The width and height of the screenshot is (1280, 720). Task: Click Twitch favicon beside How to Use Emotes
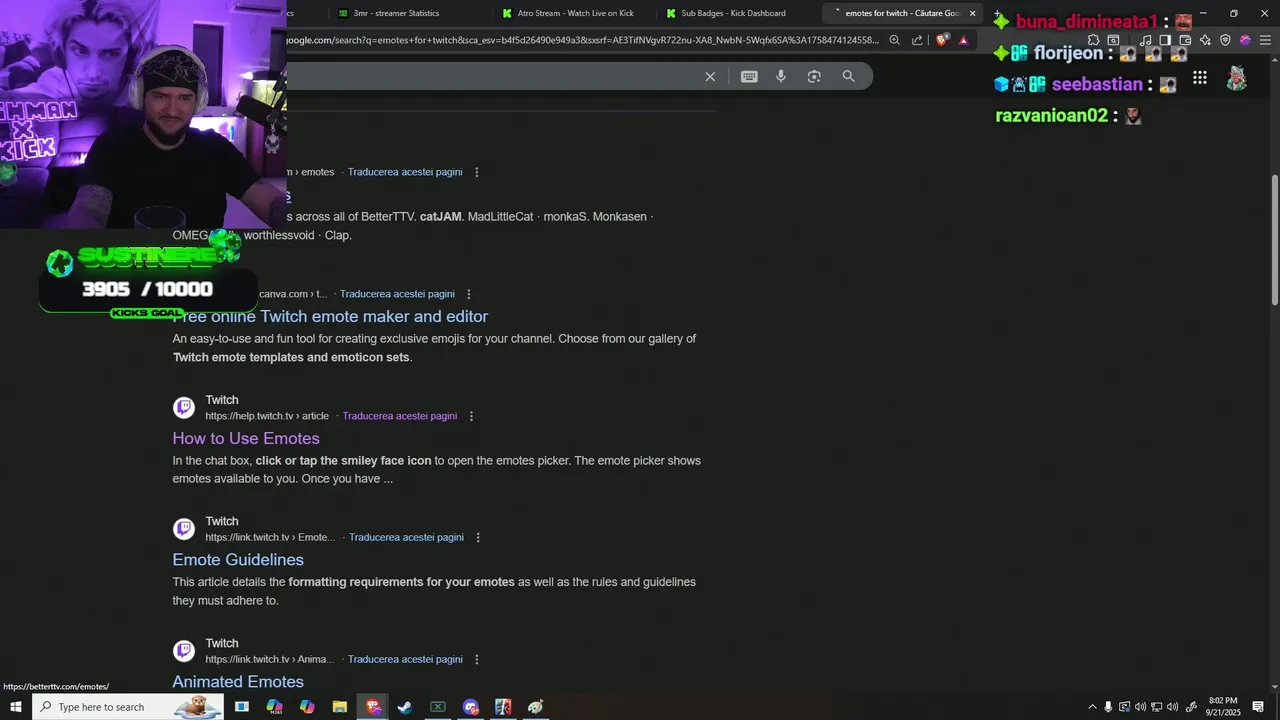point(184,407)
